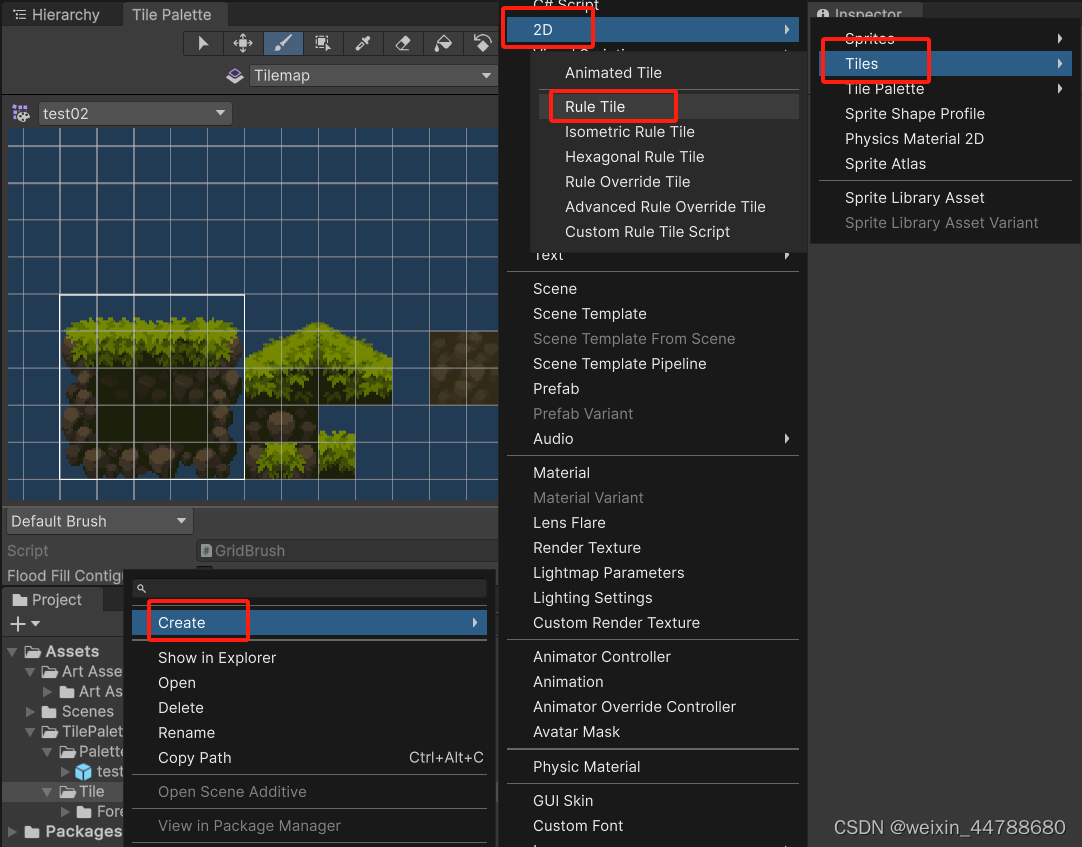
Task: Select the Flood Fill bucket tool
Action: click(443, 43)
